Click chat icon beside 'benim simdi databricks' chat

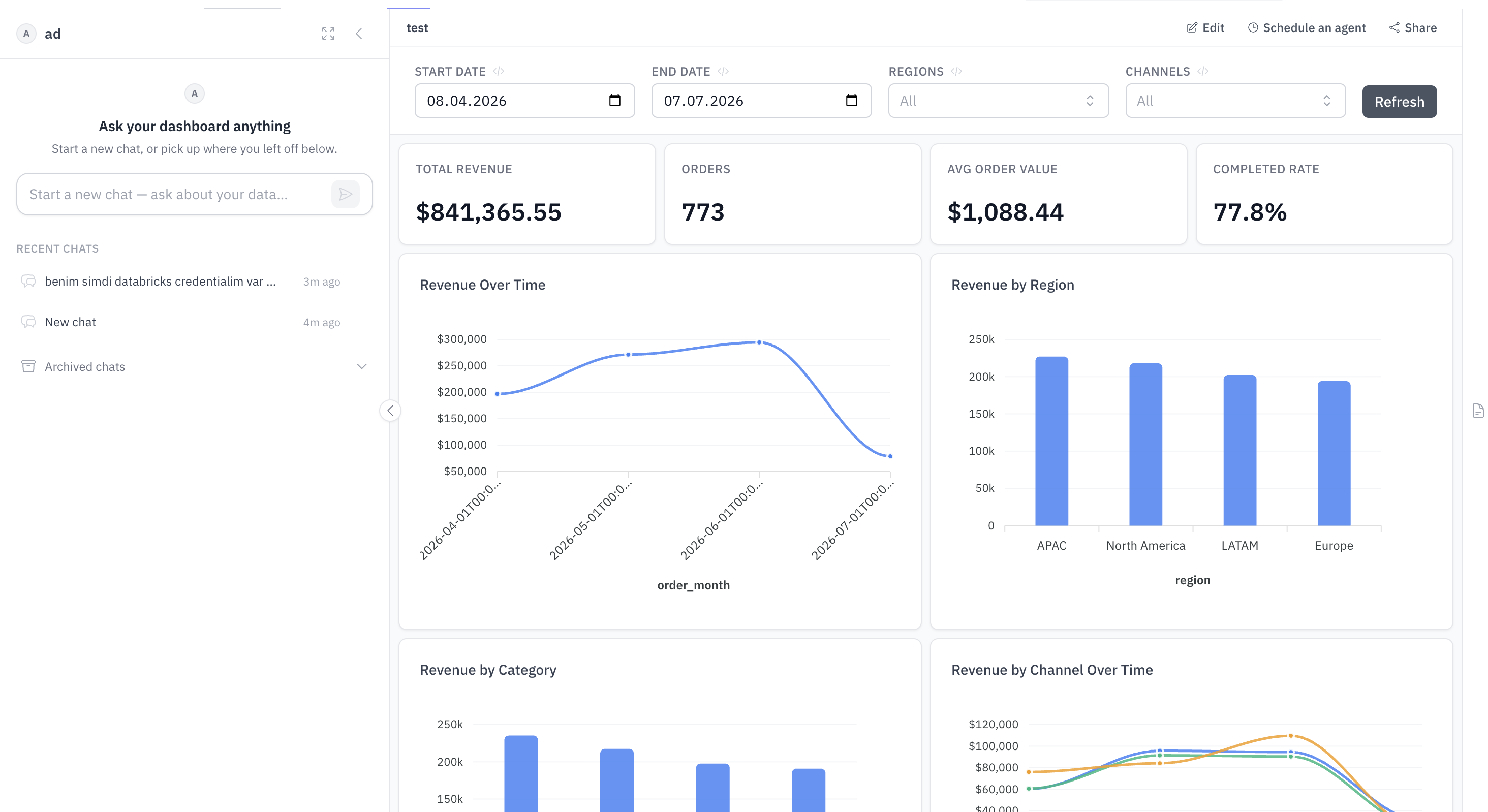[x=28, y=282]
